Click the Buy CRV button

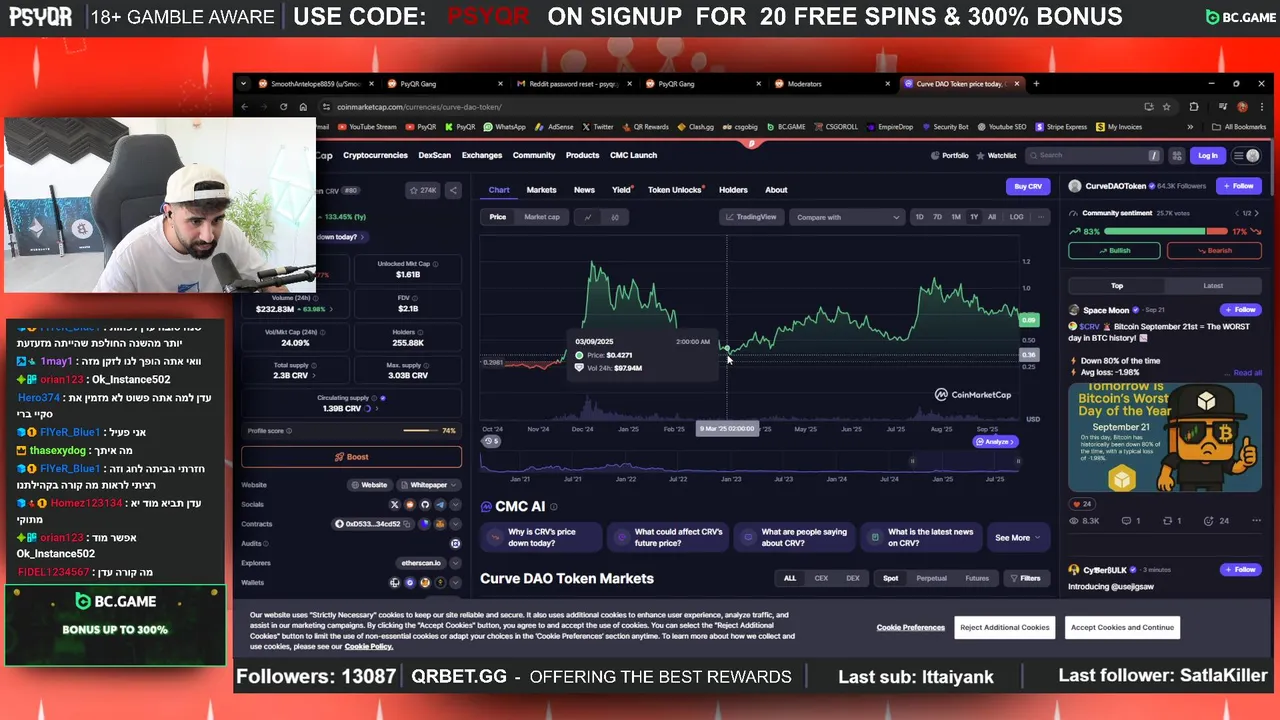tap(1028, 187)
